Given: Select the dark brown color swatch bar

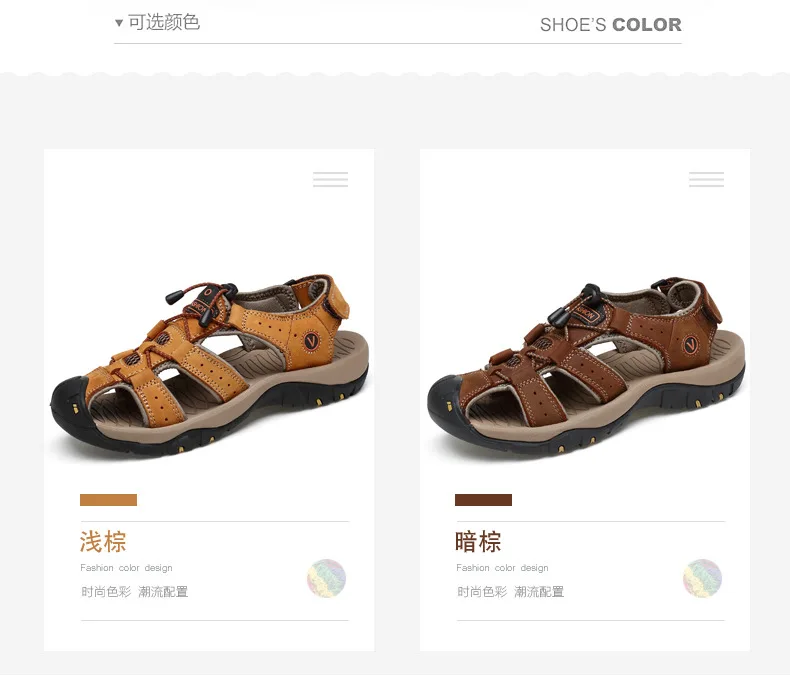Looking at the screenshot, I should click(x=483, y=500).
